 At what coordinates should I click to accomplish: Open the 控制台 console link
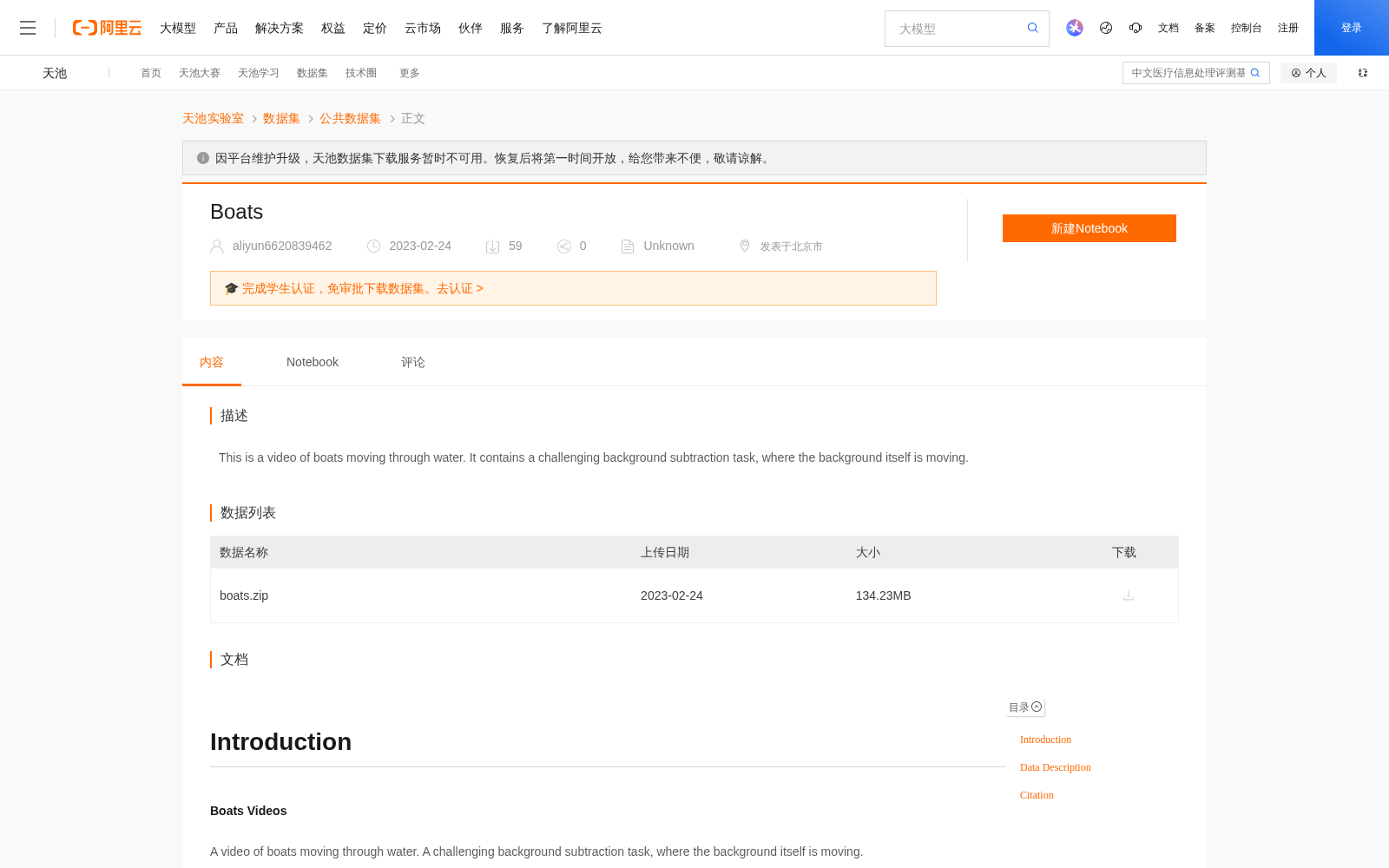(x=1247, y=28)
